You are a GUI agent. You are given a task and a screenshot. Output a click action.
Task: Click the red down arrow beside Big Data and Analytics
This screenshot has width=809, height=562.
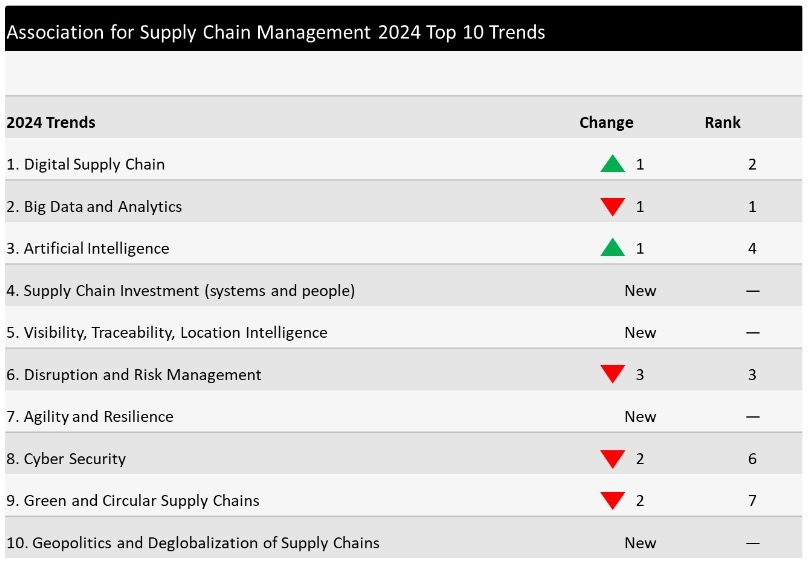point(612,207)
